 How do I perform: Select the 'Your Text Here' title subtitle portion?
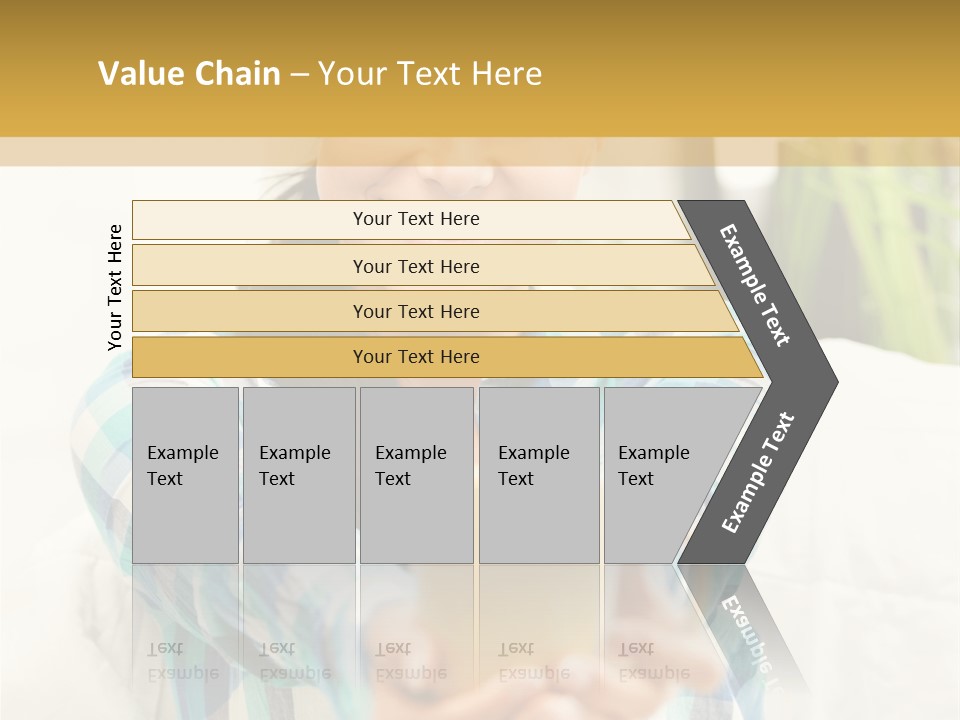[x=430, y=74]
